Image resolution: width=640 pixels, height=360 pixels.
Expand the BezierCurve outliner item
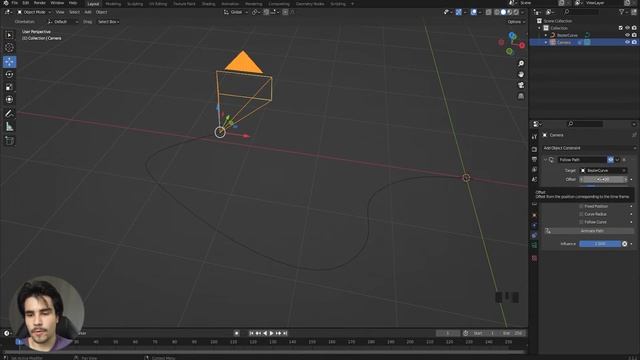click(546, 35)
